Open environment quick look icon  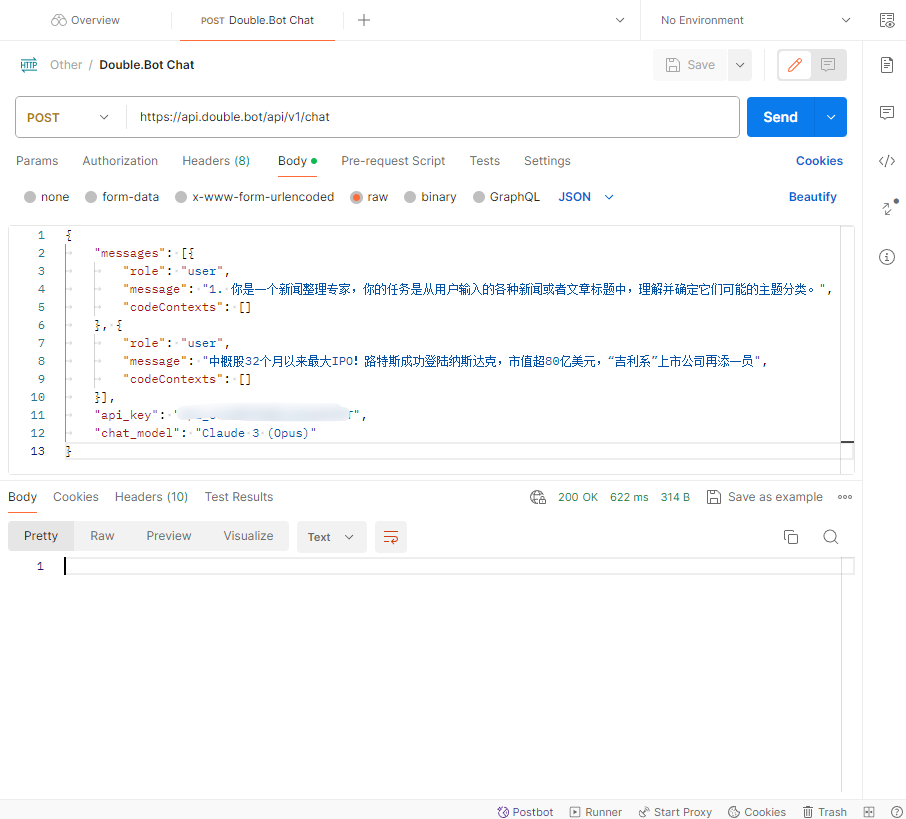pyautogui.click(x=886, y=20)
